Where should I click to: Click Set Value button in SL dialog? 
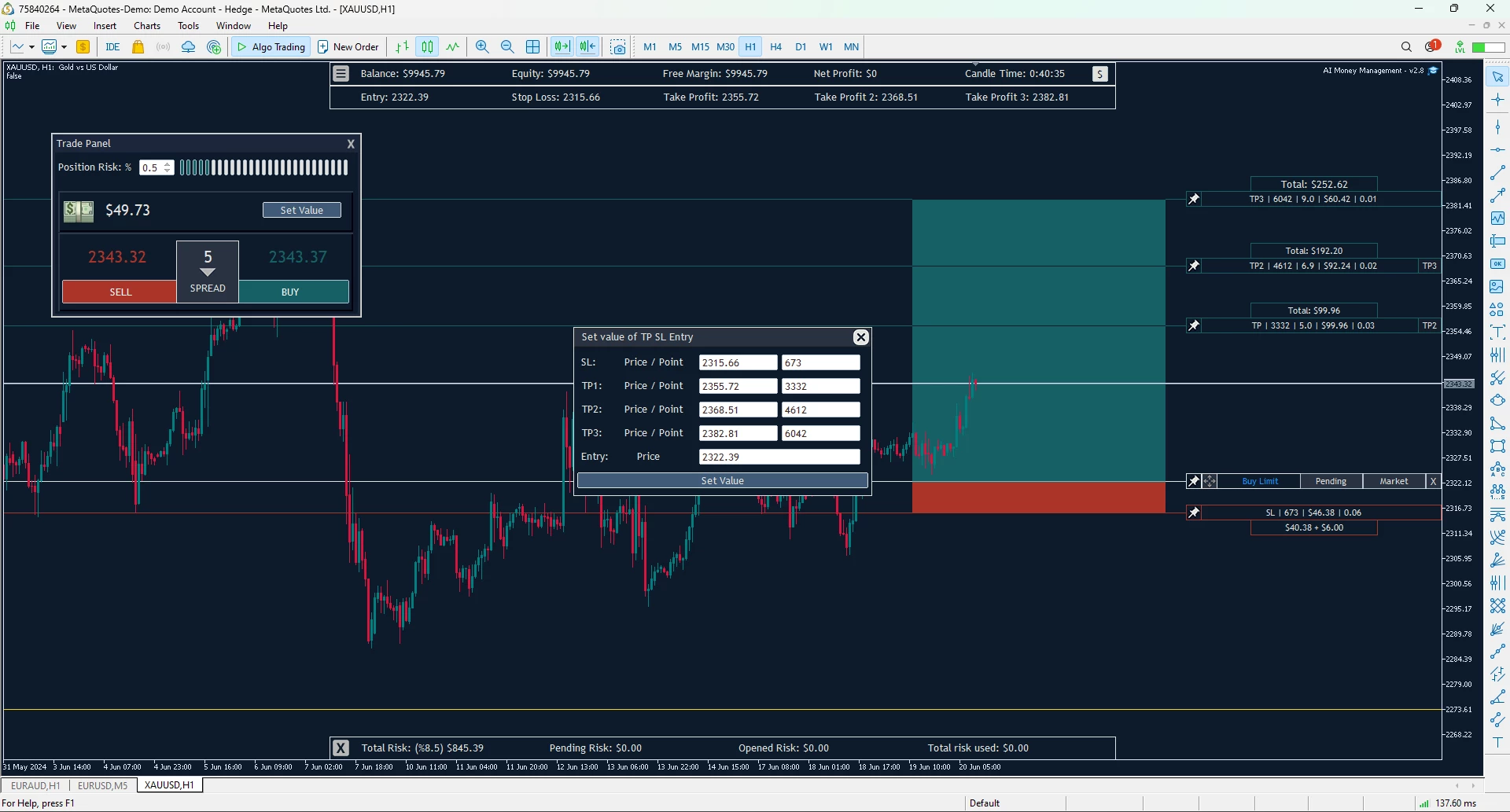pyautogui.click(x=722, y=481)
